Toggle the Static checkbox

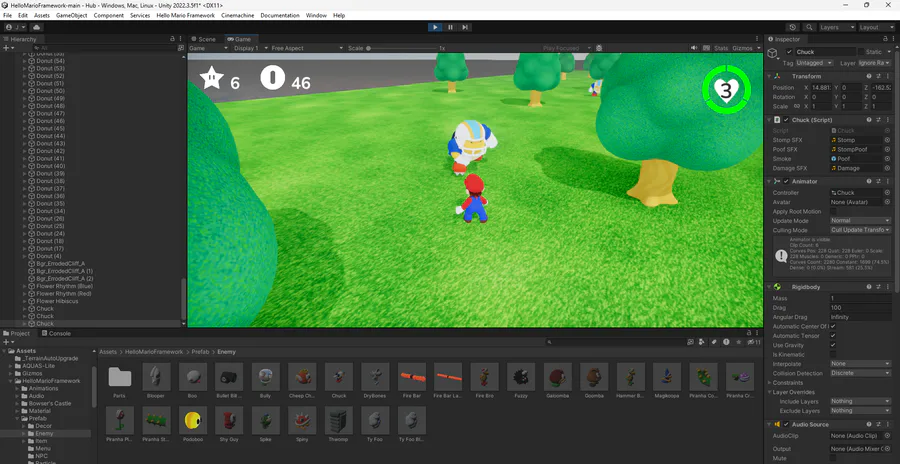861,52
